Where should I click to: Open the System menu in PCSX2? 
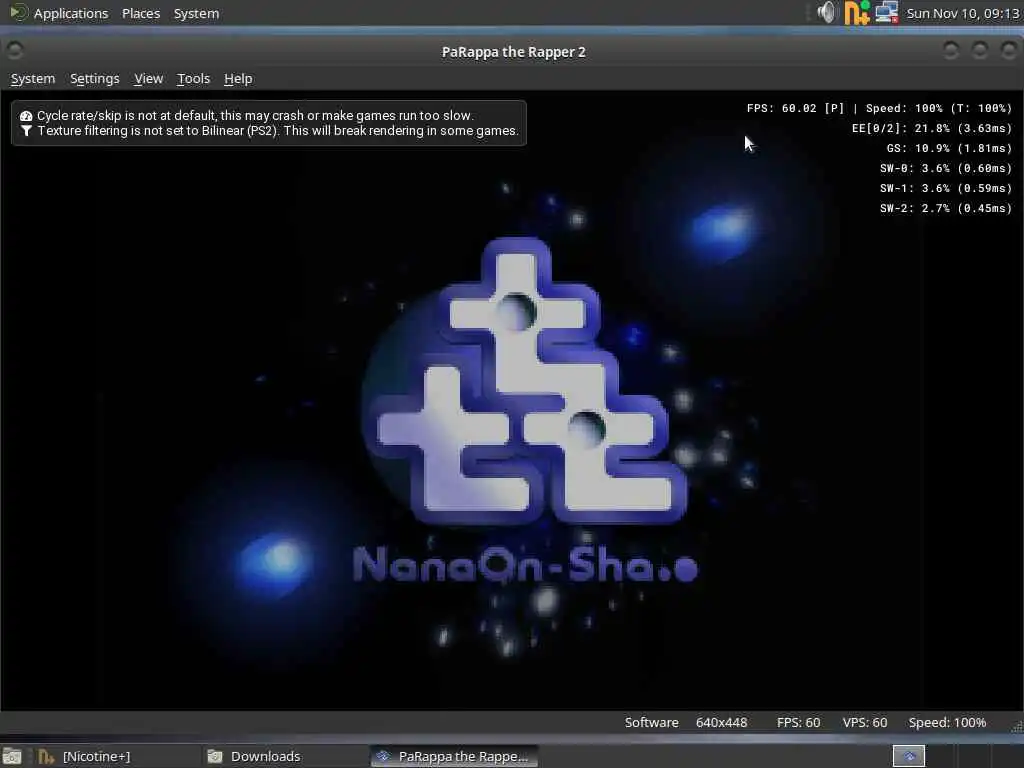coord(33,79)
